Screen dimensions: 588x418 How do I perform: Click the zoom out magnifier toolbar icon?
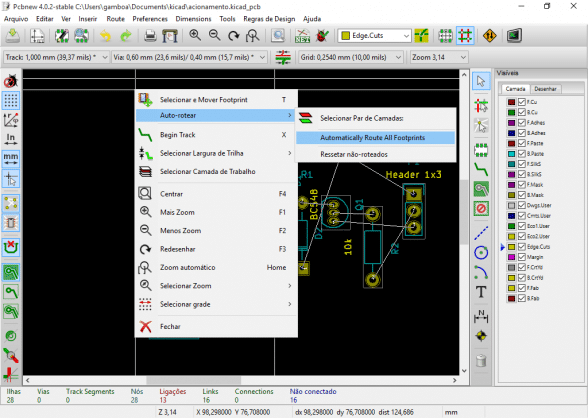pos(214,36)
